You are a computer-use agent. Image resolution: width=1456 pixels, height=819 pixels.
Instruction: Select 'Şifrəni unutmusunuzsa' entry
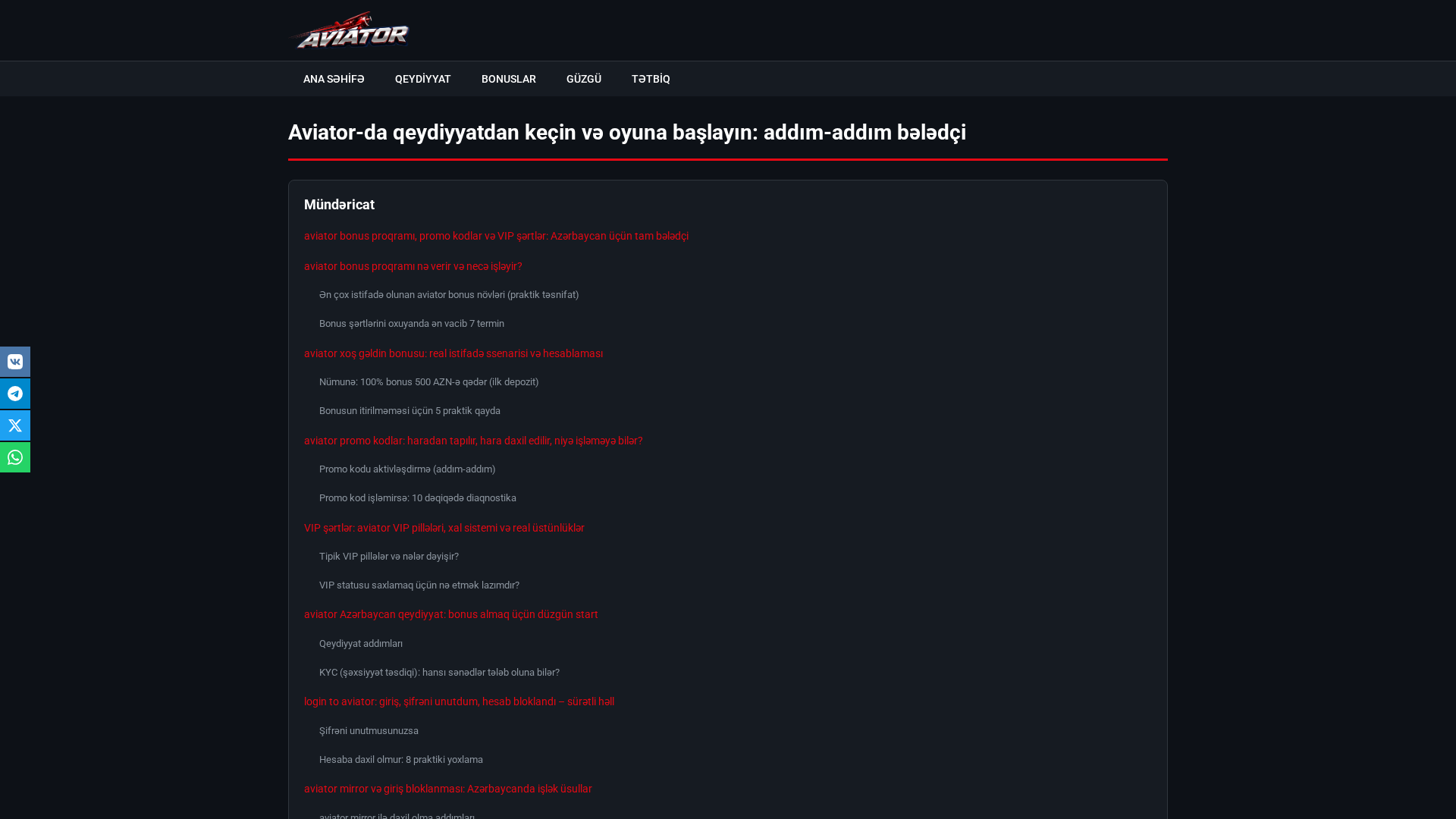pyautogui.click(x=369, y=731)
